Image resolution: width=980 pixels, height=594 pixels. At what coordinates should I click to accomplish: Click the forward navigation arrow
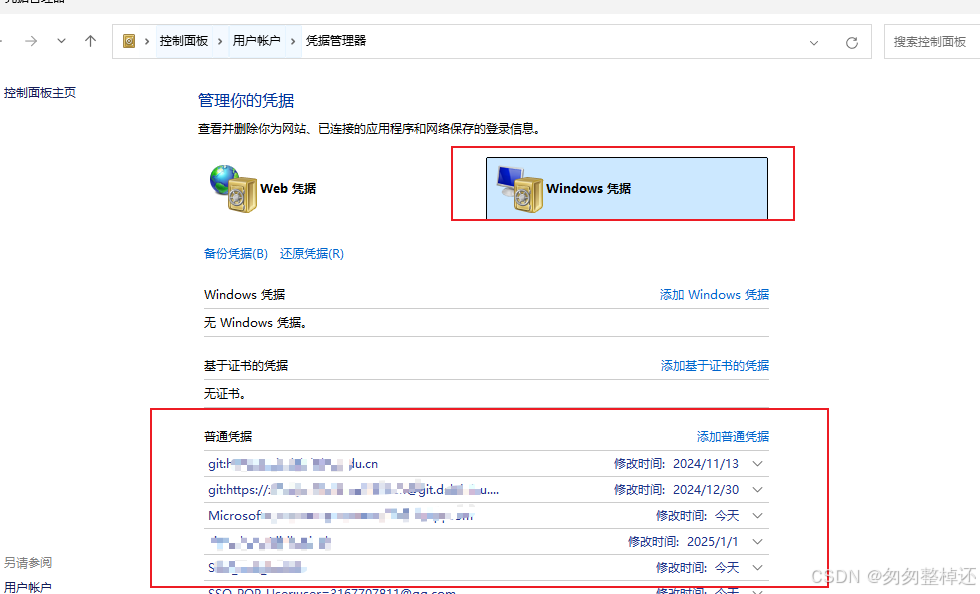click(31, 41)
